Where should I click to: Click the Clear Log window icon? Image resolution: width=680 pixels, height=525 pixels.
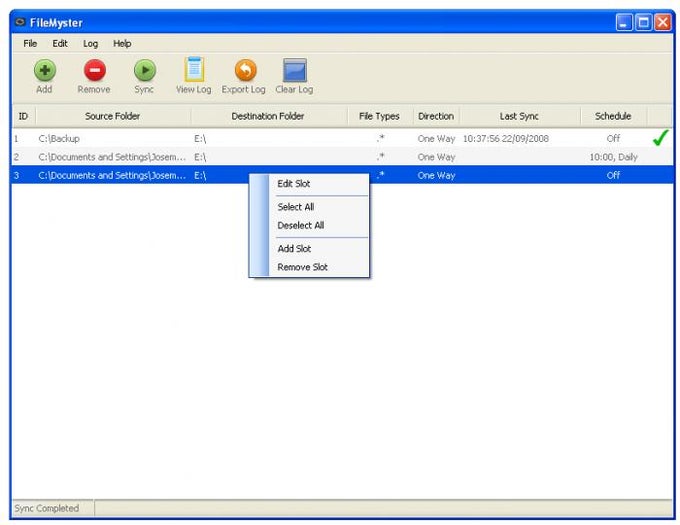295,70
